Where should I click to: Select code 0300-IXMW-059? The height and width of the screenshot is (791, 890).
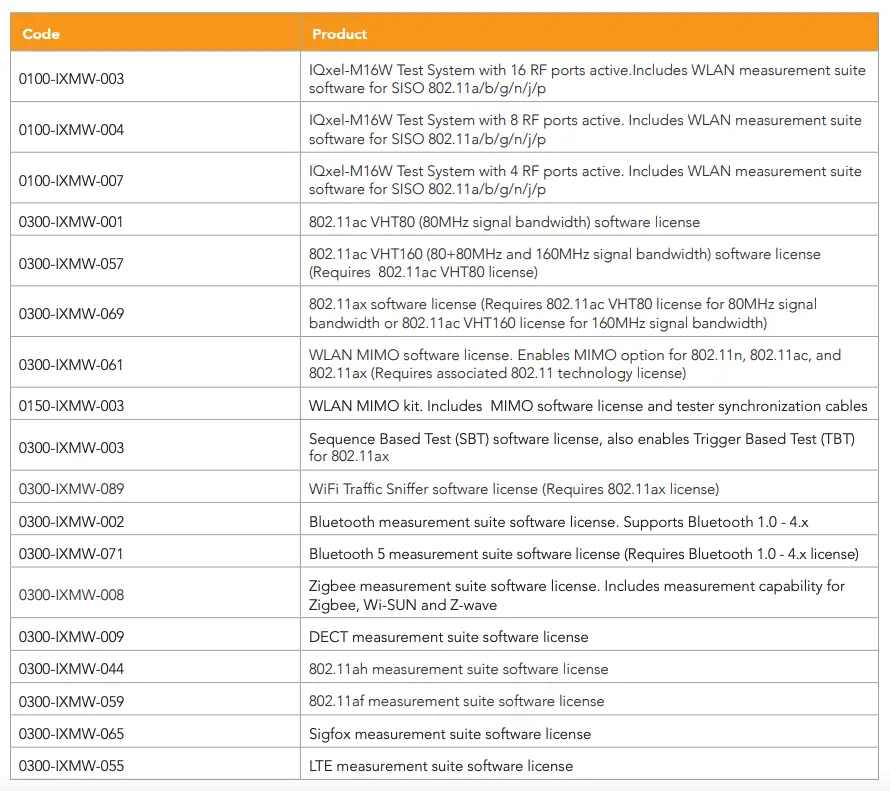pyautogui.click(x=72, y=701)
